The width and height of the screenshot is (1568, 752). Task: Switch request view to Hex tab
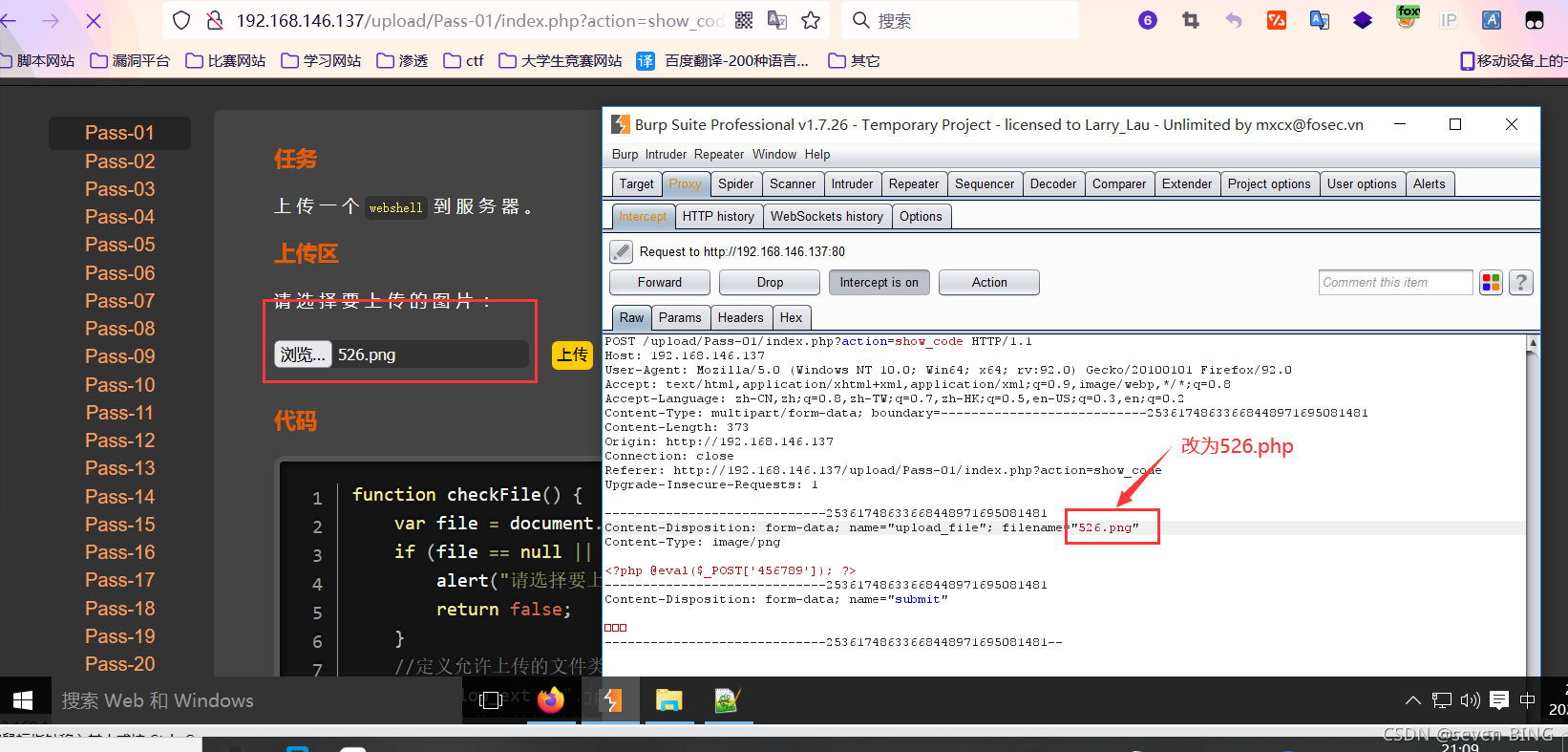[792, 317]
